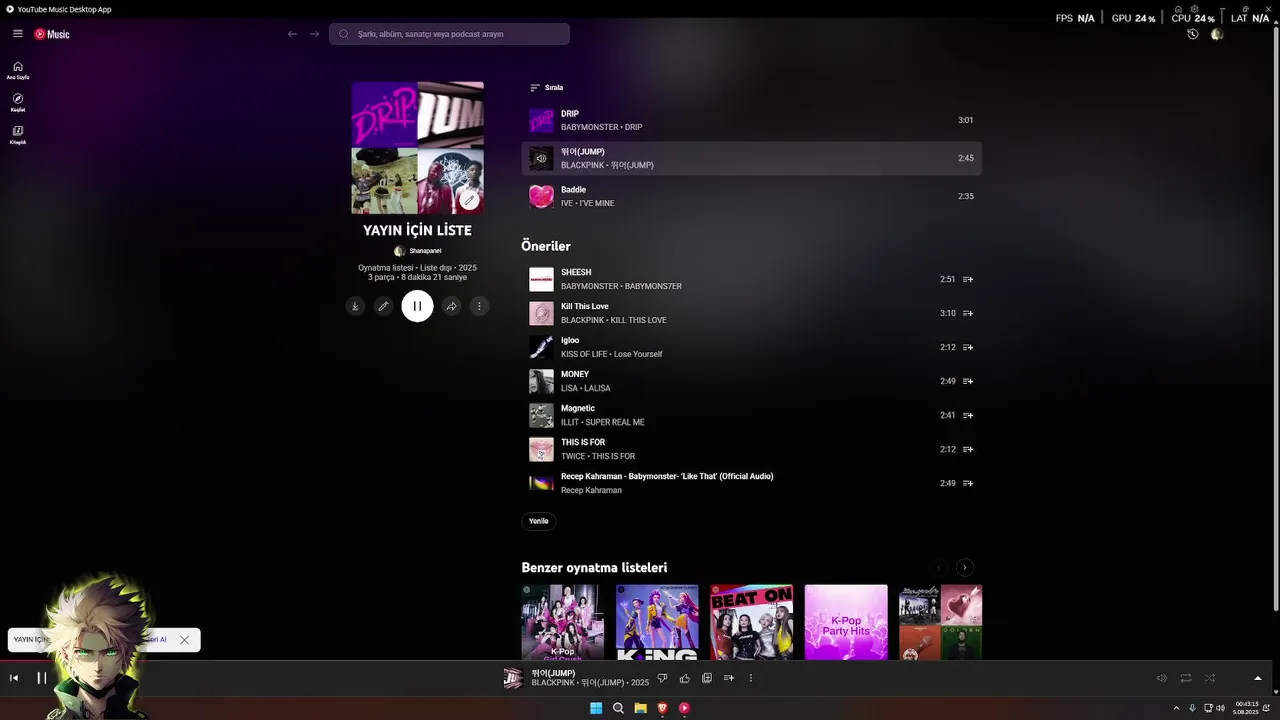The width and height of the screenshot is (1280, 720).
Task: Show next similar playlists with right chevron
Action: tap(965, 568)
